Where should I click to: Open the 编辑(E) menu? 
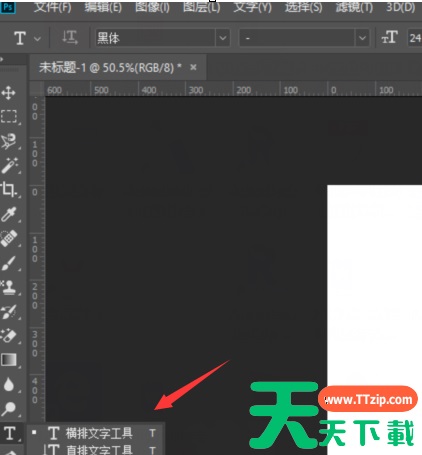(x=103, y=7)
